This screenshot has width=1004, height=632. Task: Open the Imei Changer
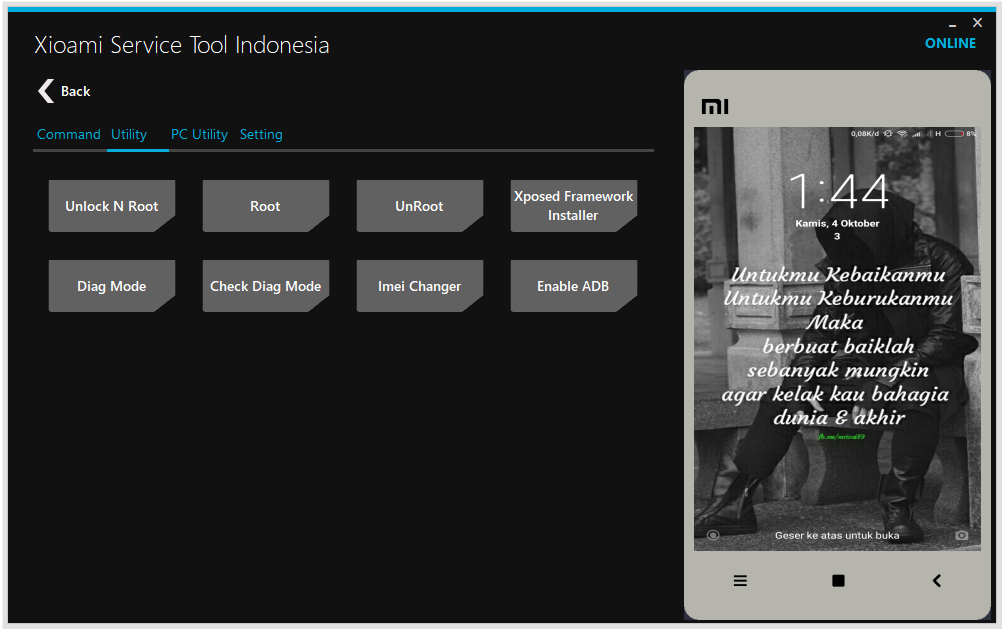click(419, 286)
